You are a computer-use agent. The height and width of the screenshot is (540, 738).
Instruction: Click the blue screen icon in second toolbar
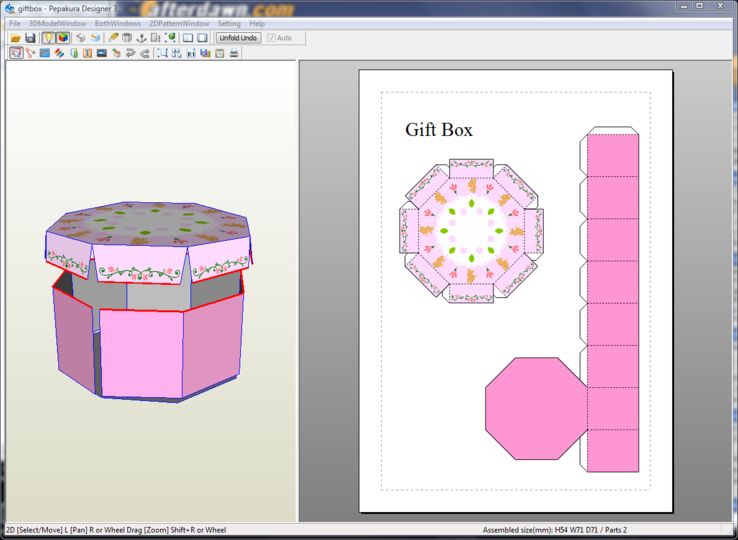pos(45,53)
